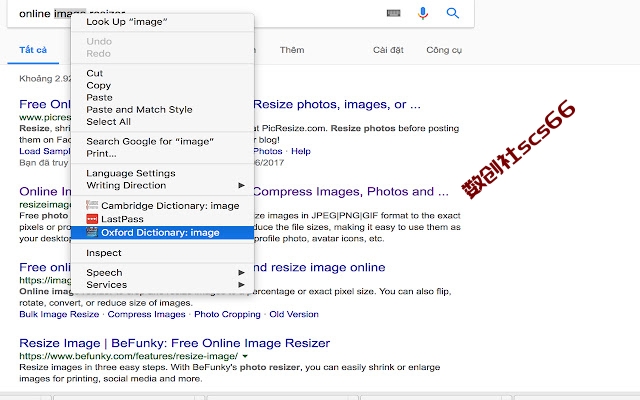Viewport: 640px width, 400px height.
Task: Click LastPass entry in context menu
Action: click(x=162, y=219)
